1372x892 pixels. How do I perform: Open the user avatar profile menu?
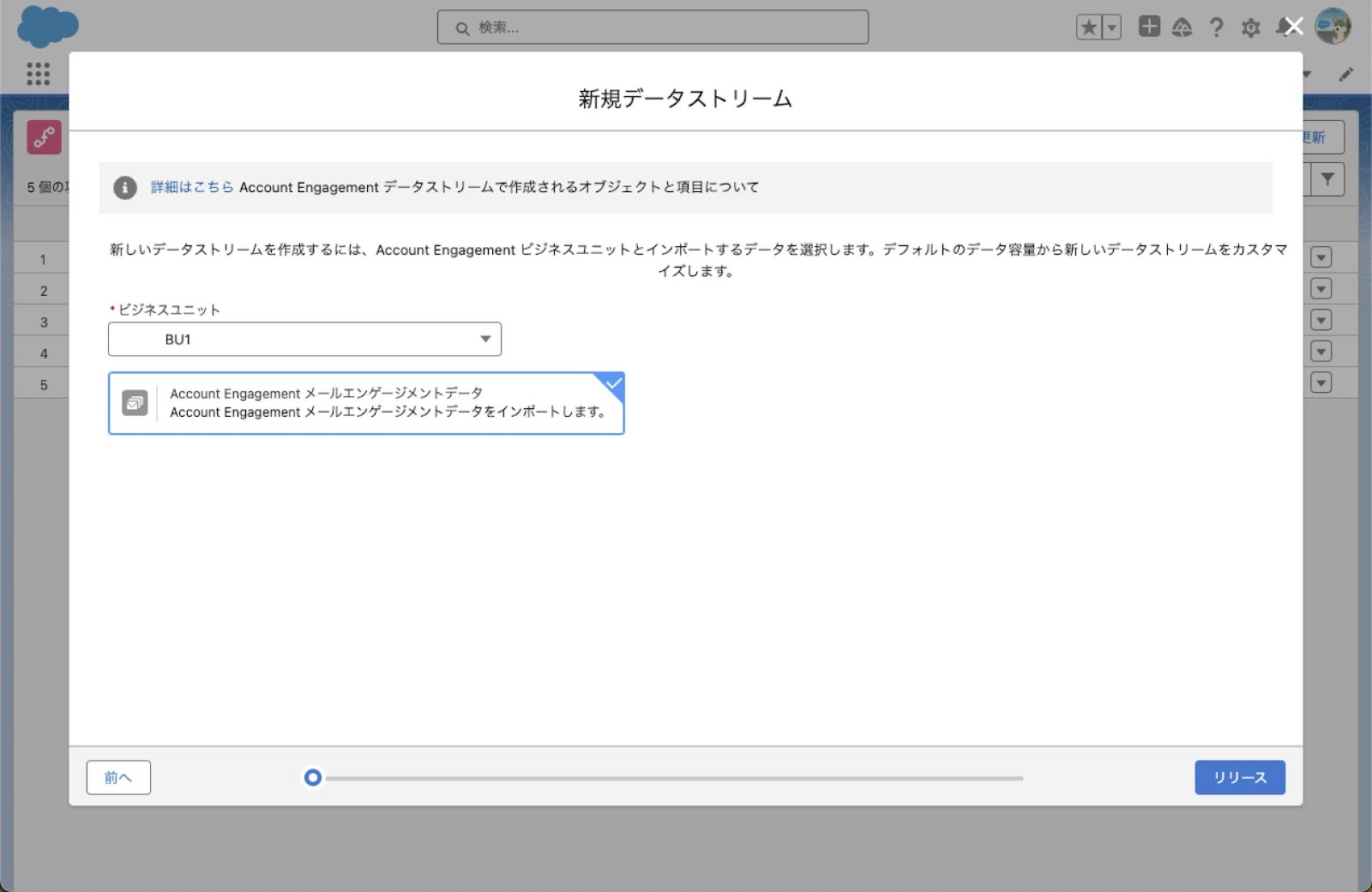tap(1333, 27)
